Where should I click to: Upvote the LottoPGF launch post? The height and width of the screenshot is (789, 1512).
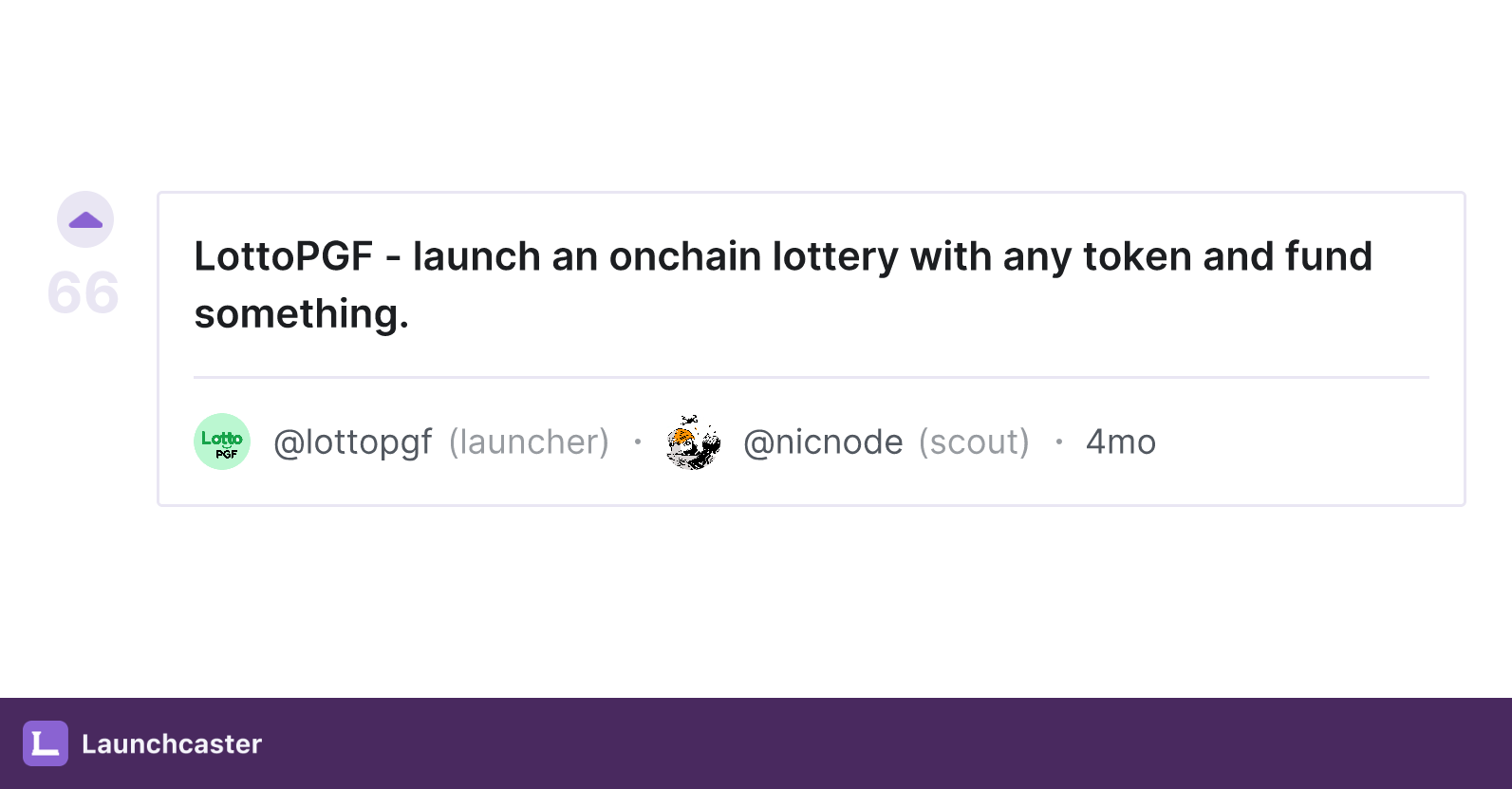85,219
